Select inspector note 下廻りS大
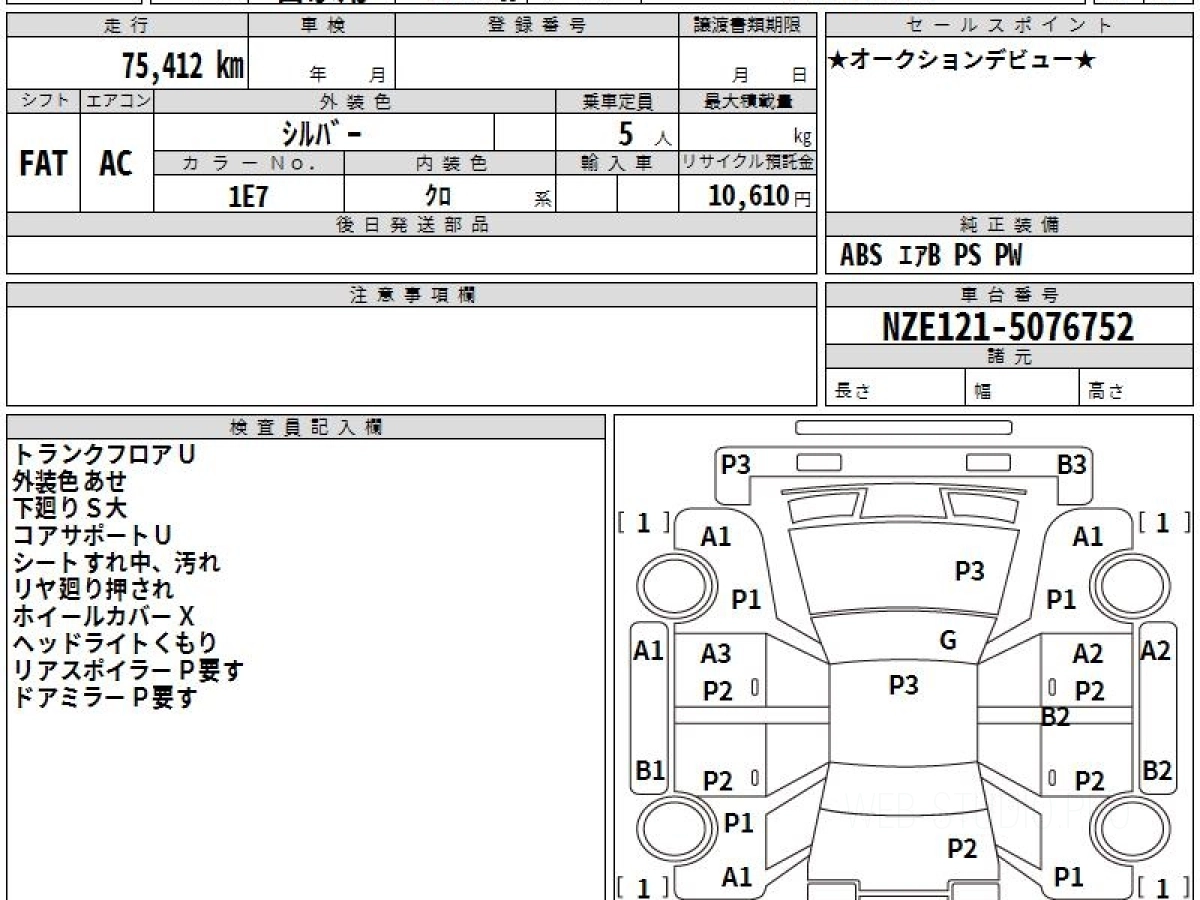The height and width of the screenshot is (900, 1200). (x=70, y=508)
